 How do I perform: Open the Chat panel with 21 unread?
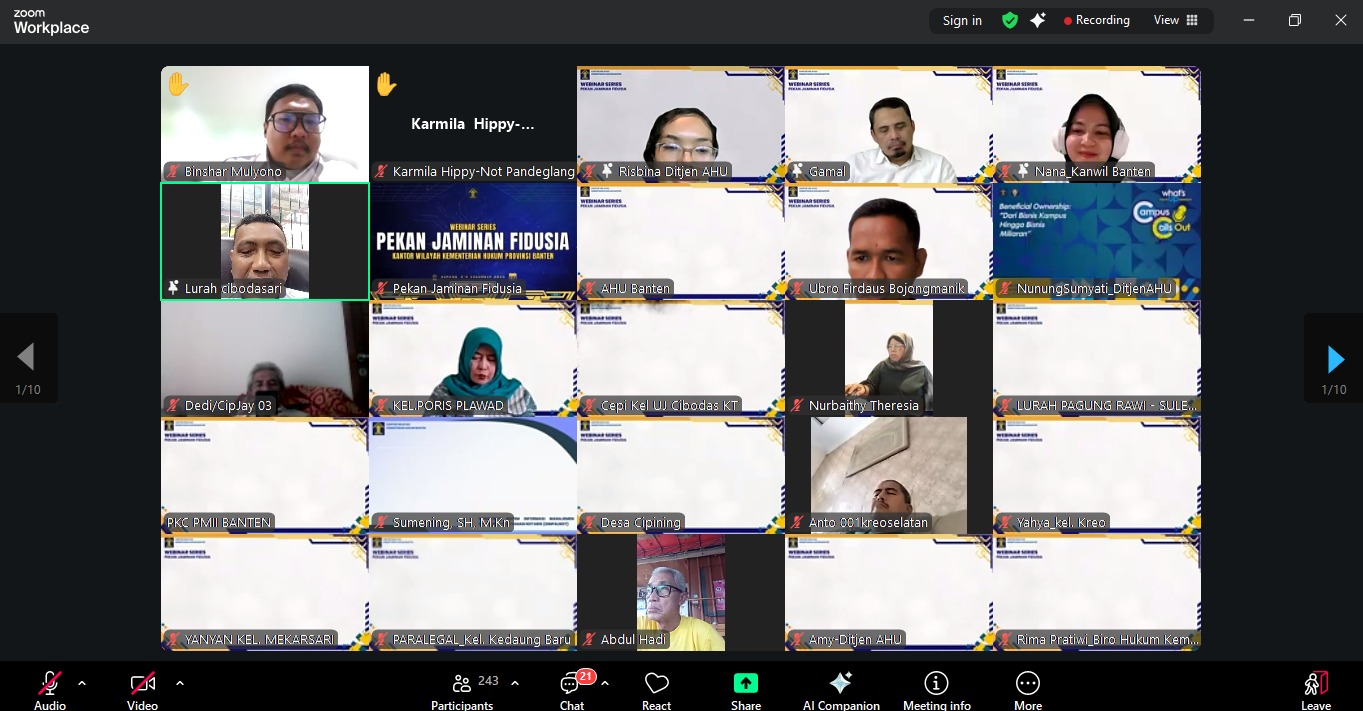pyautogui.click(x=572, y=684)
